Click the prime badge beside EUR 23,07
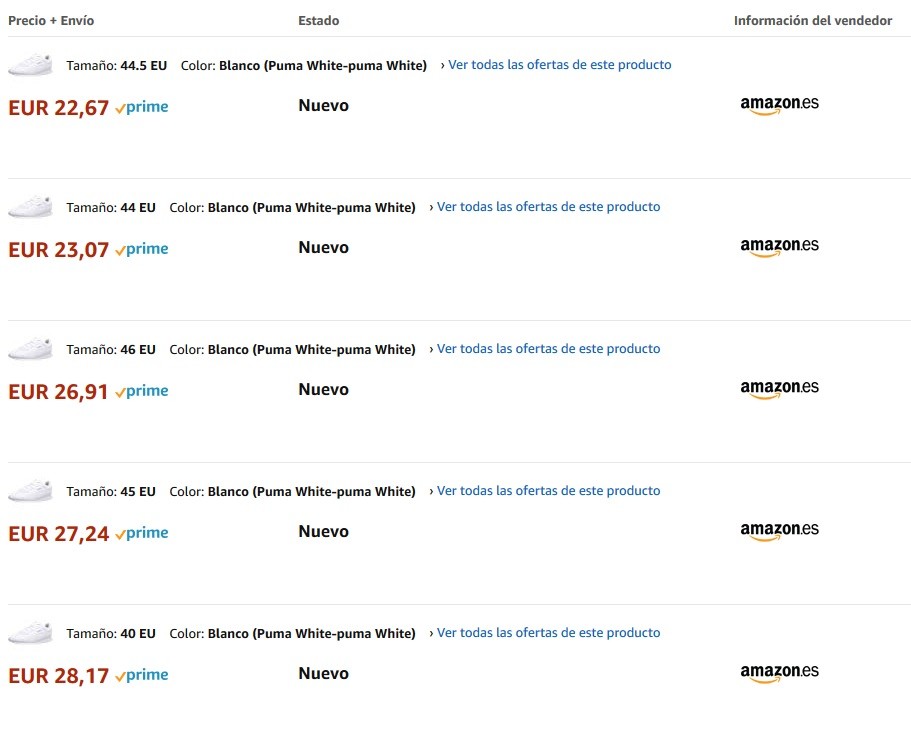The width and height of the screenshot is (911, 732). click(x=142, y=250)
